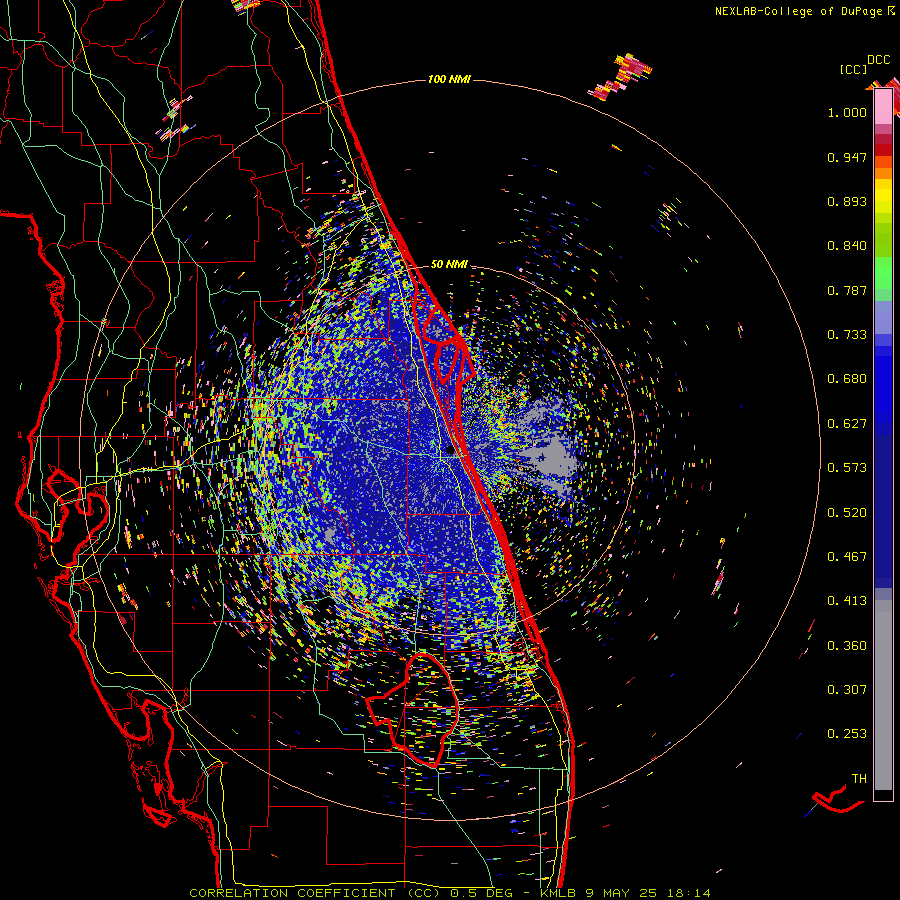Image resolution: width=900 pixels, height=900 pixels.
Task: Click the 0.520 value on the color scale
Action: (847, 513)
